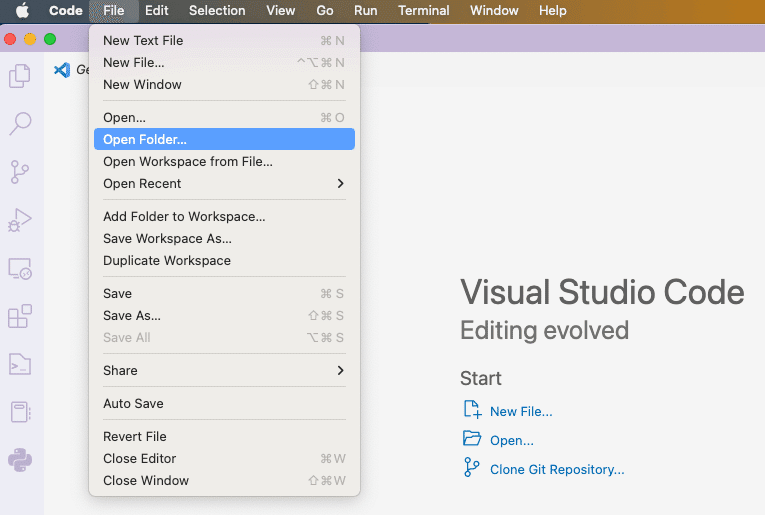
Task: Open the Edit menu
Action: pos(157,11)
